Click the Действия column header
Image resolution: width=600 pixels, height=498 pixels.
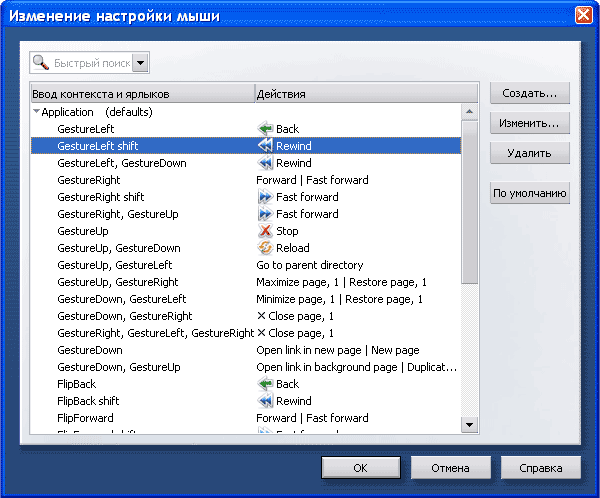tap(367, 94)
